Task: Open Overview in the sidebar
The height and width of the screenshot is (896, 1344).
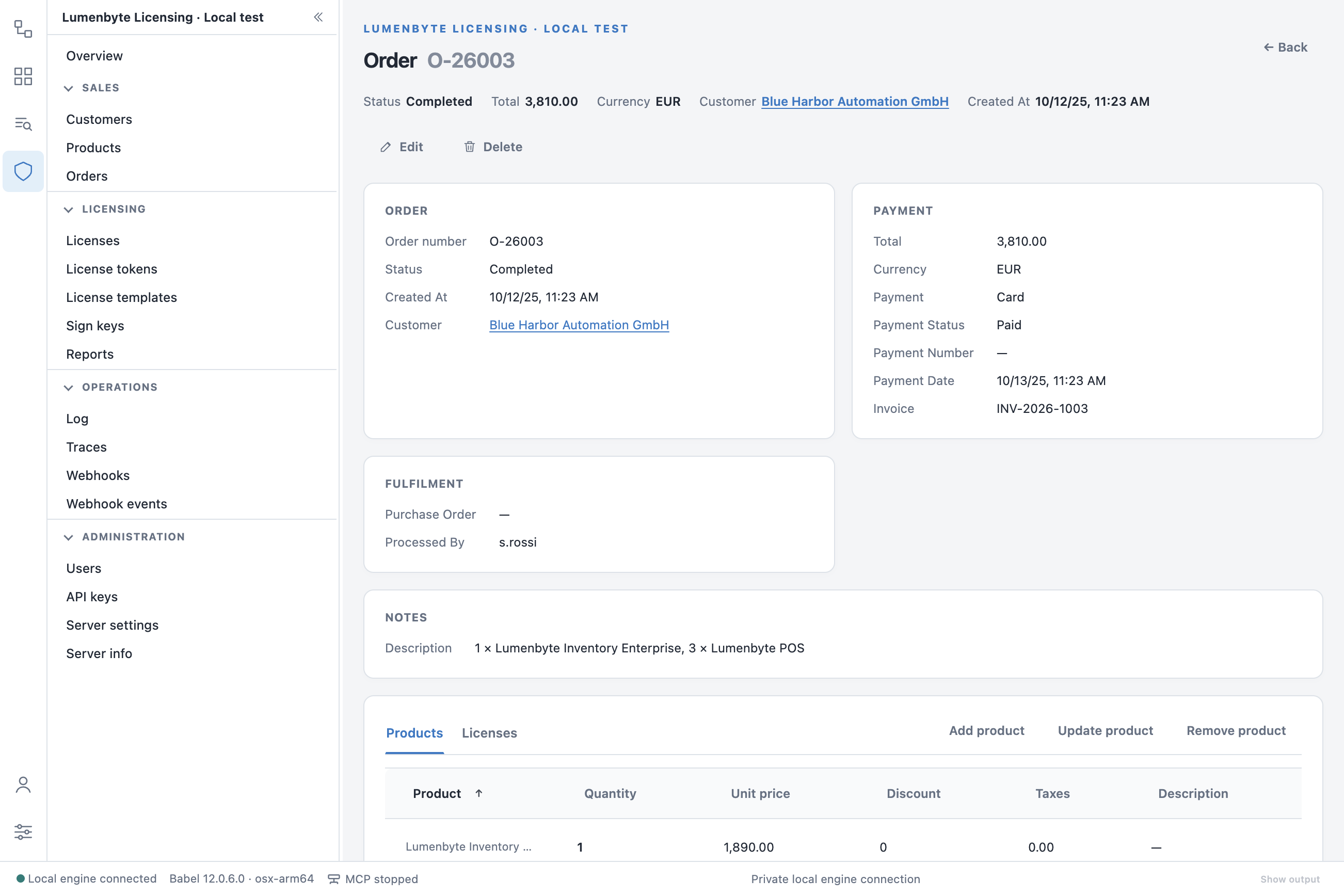Action: coord(94,56)
